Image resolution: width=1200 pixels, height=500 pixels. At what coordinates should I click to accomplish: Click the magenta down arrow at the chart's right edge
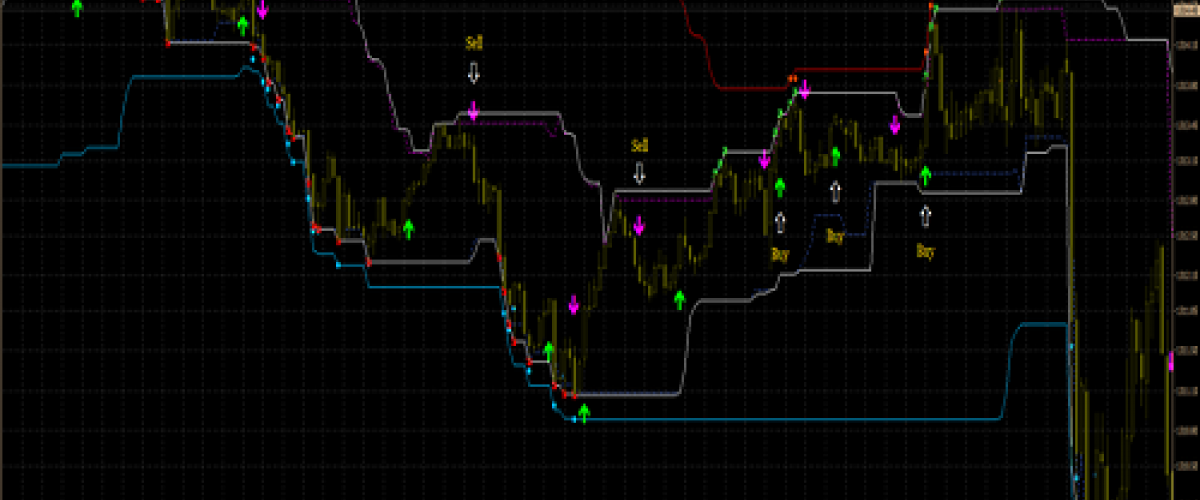coord(1172,360)
